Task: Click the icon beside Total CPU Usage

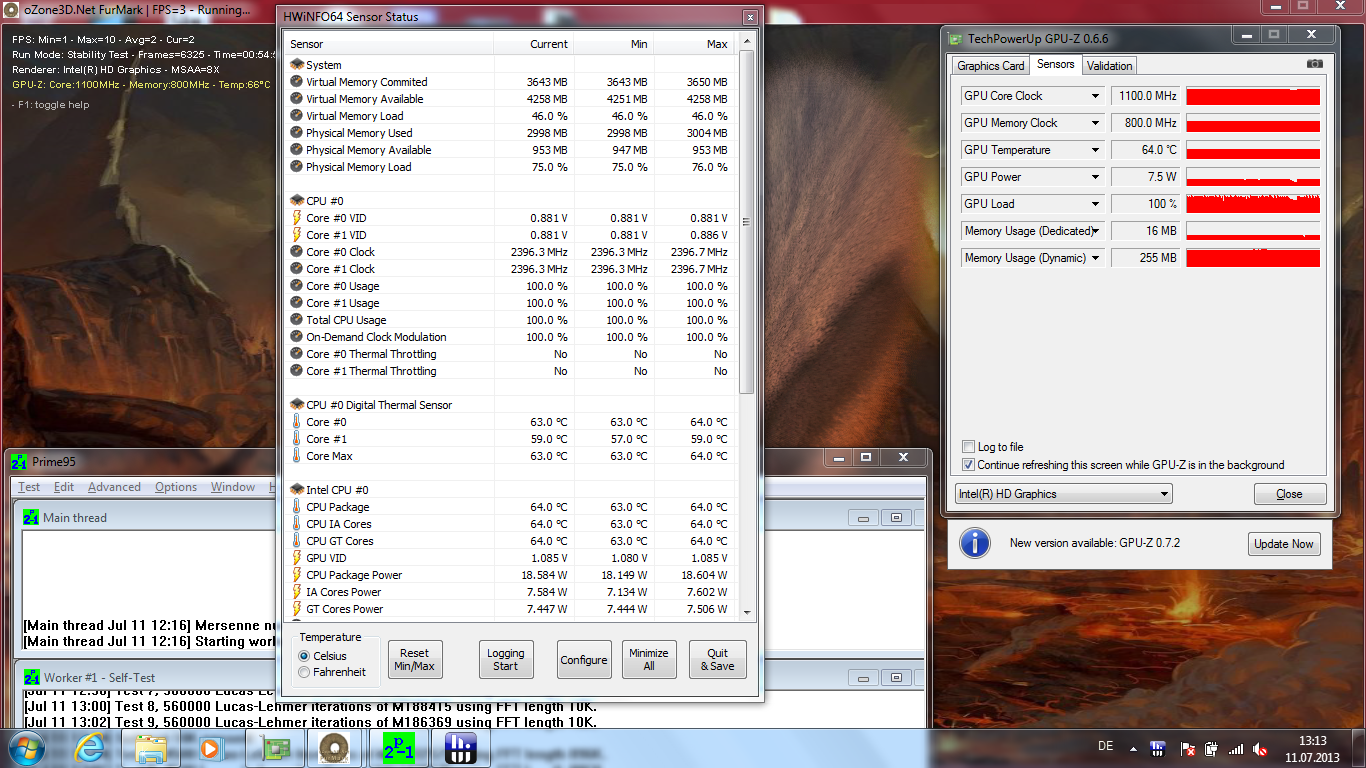Action: (x=297, y=320)
